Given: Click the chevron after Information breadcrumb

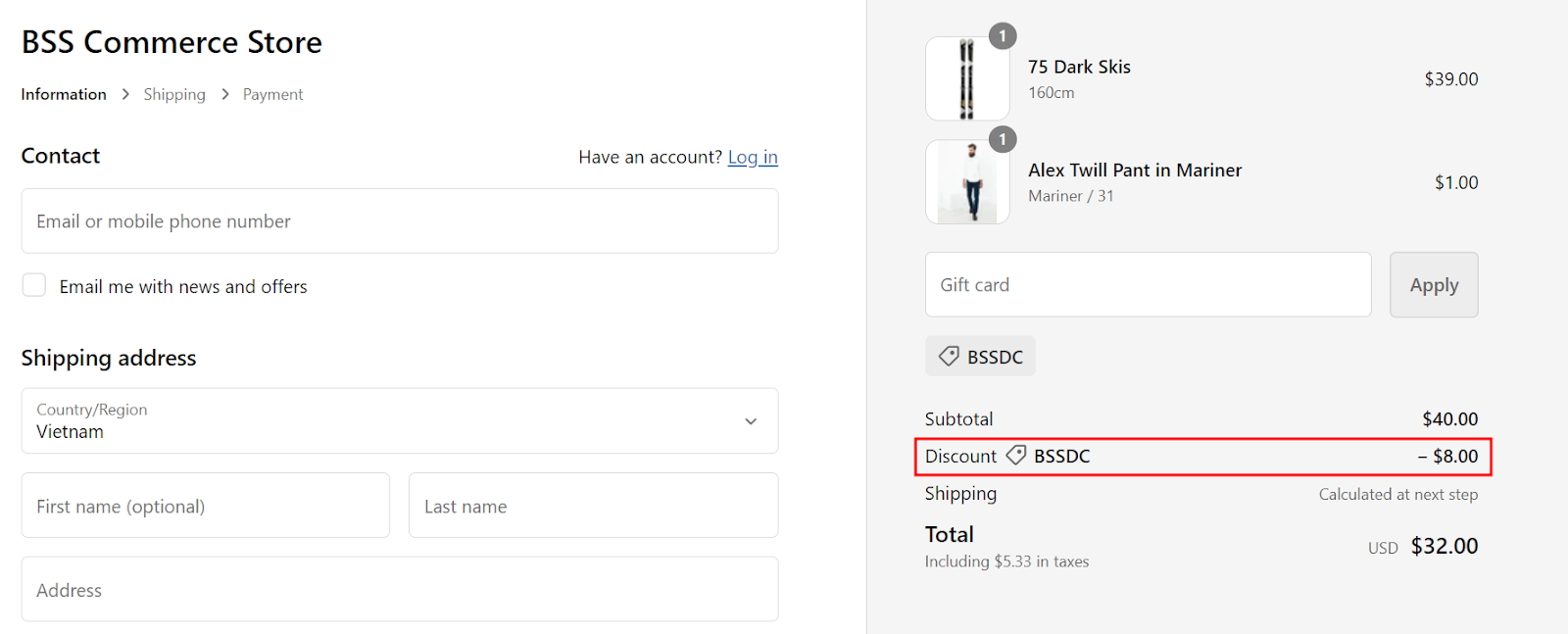Looking at the screenshot, I should [125, 94].
